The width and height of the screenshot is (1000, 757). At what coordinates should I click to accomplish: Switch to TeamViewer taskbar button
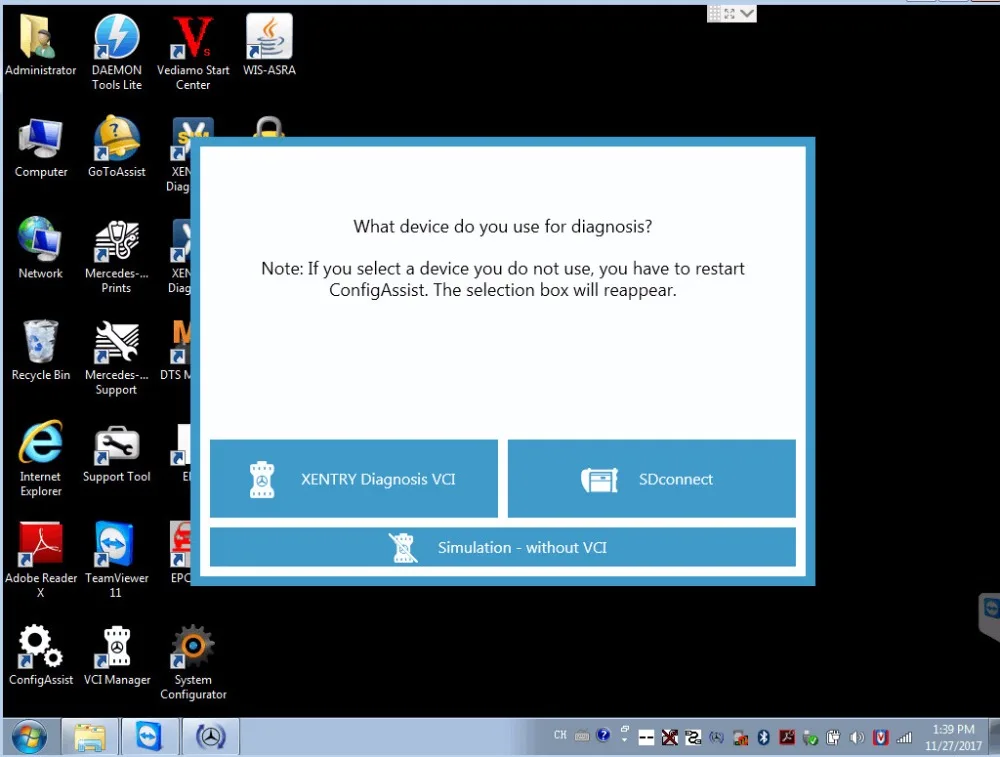(149, 737)
